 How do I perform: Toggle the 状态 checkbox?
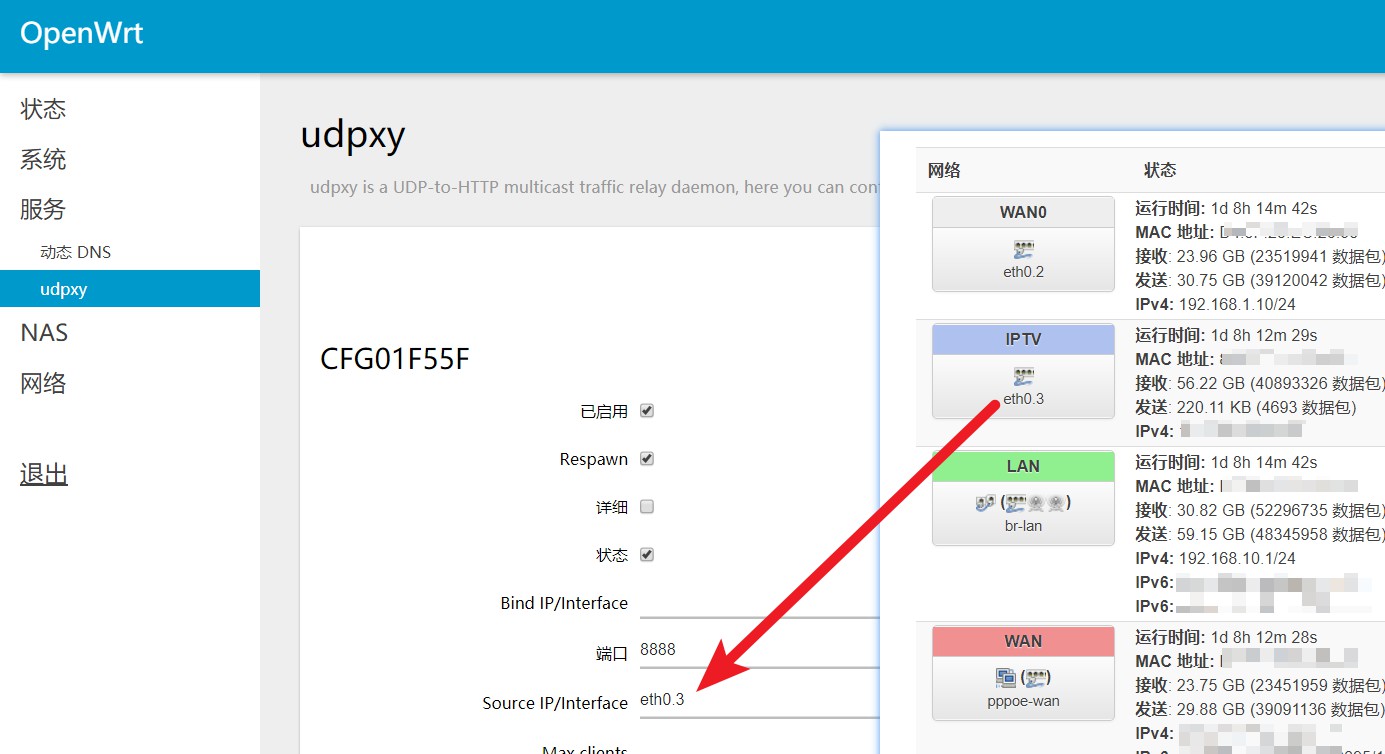tap(647, 555)
